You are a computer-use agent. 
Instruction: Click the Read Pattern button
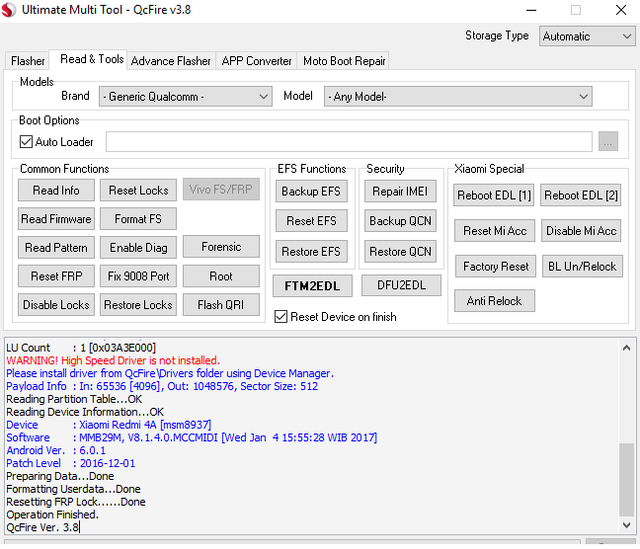click(x=56, y=247)
